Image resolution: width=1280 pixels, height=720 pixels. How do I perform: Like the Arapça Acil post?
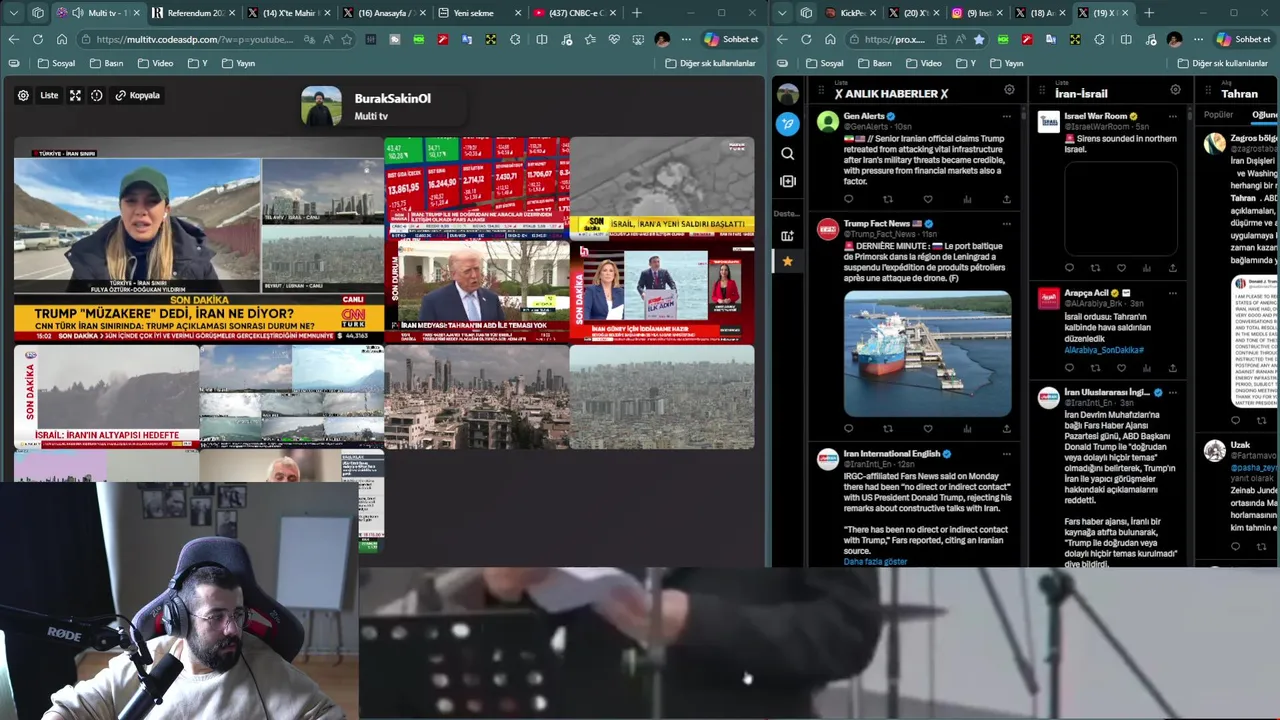click(x=1121, y=368)
